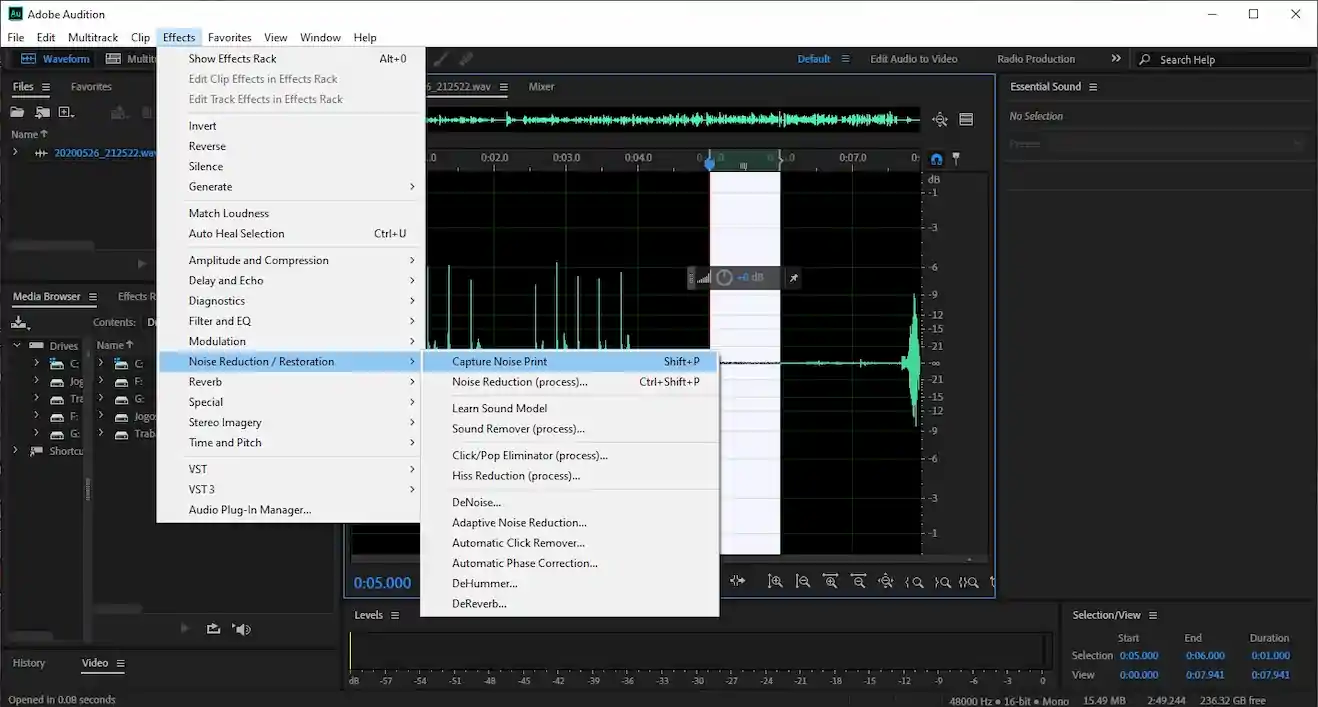Choose Noise Reduction (process)...

tap(570, 382)
